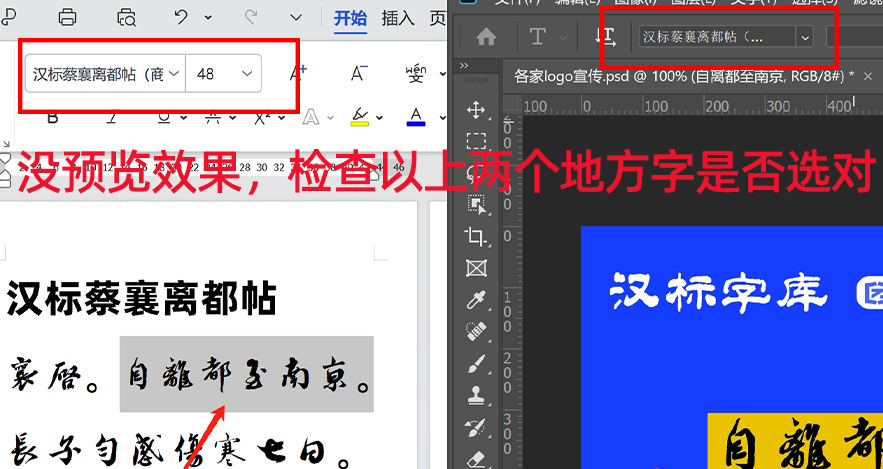Expand phonetic guide dropdown arrow

443,74
